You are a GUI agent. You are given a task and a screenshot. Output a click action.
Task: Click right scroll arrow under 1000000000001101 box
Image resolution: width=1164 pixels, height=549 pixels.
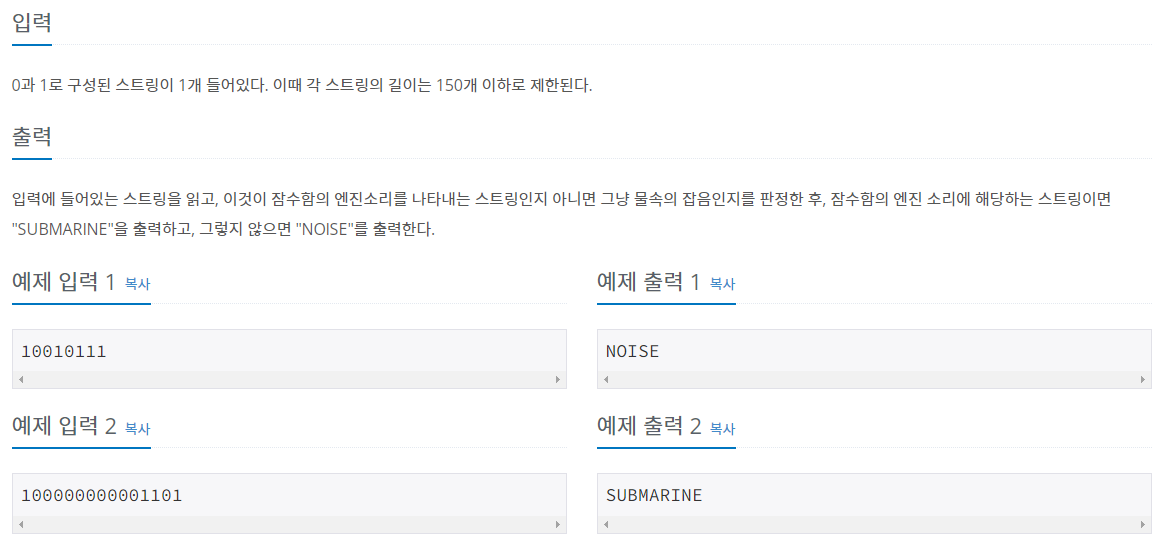[x=558, y=524]
